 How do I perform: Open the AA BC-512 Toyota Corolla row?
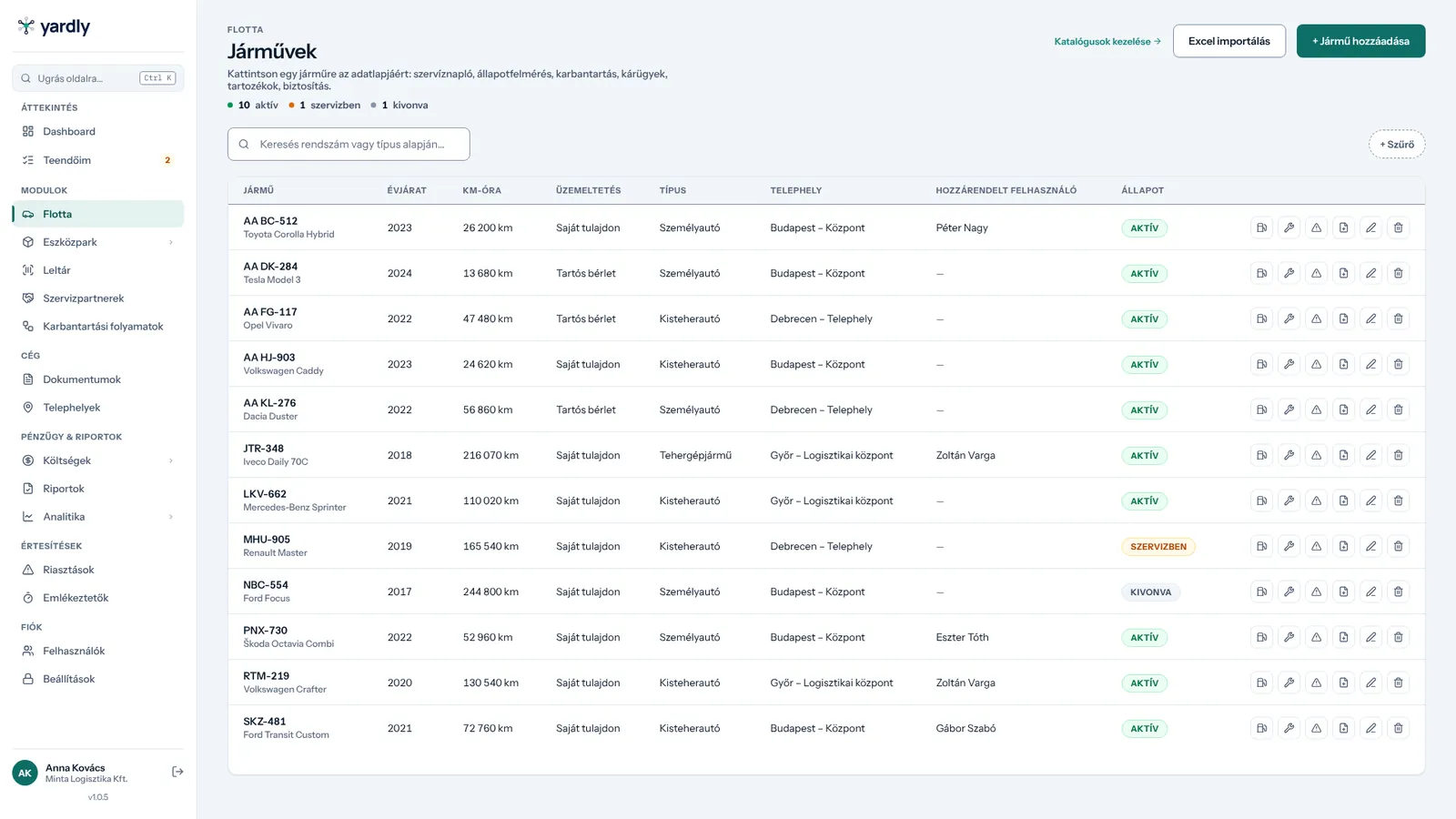(825, 227)
